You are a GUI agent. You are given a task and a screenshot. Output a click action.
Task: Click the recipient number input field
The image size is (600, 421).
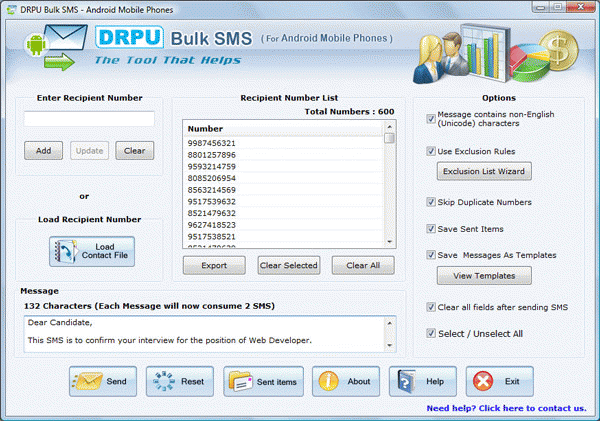pos(89,119)
